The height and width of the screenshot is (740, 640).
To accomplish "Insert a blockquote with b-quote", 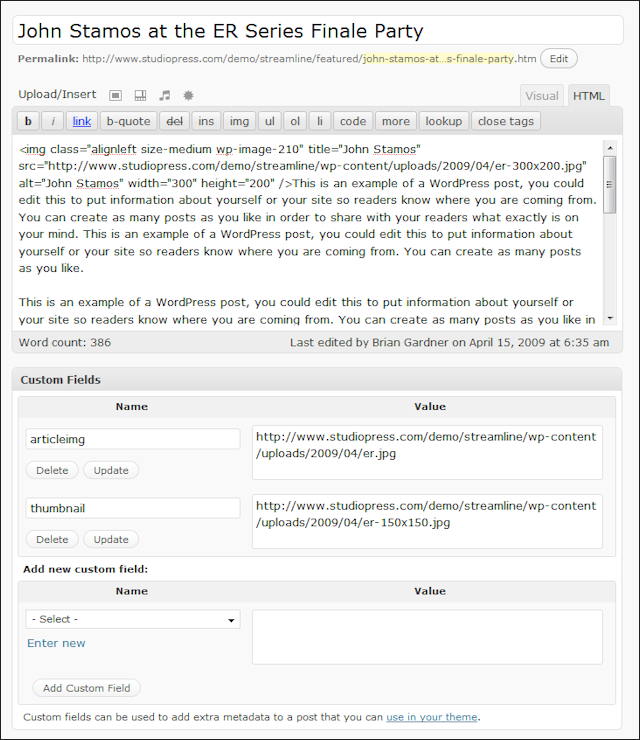I will point(128,121).
